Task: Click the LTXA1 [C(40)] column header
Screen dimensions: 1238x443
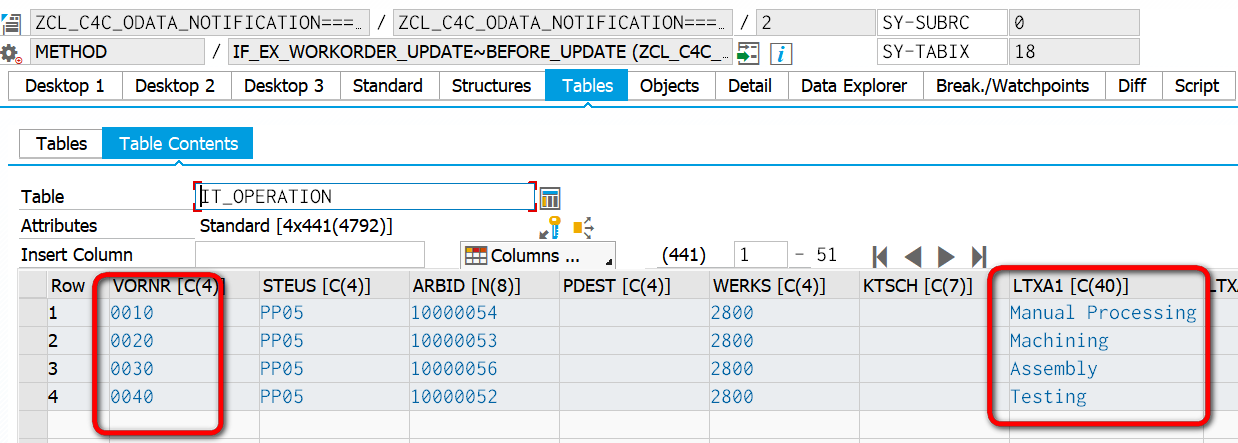Action: [x=1106, y=286]
